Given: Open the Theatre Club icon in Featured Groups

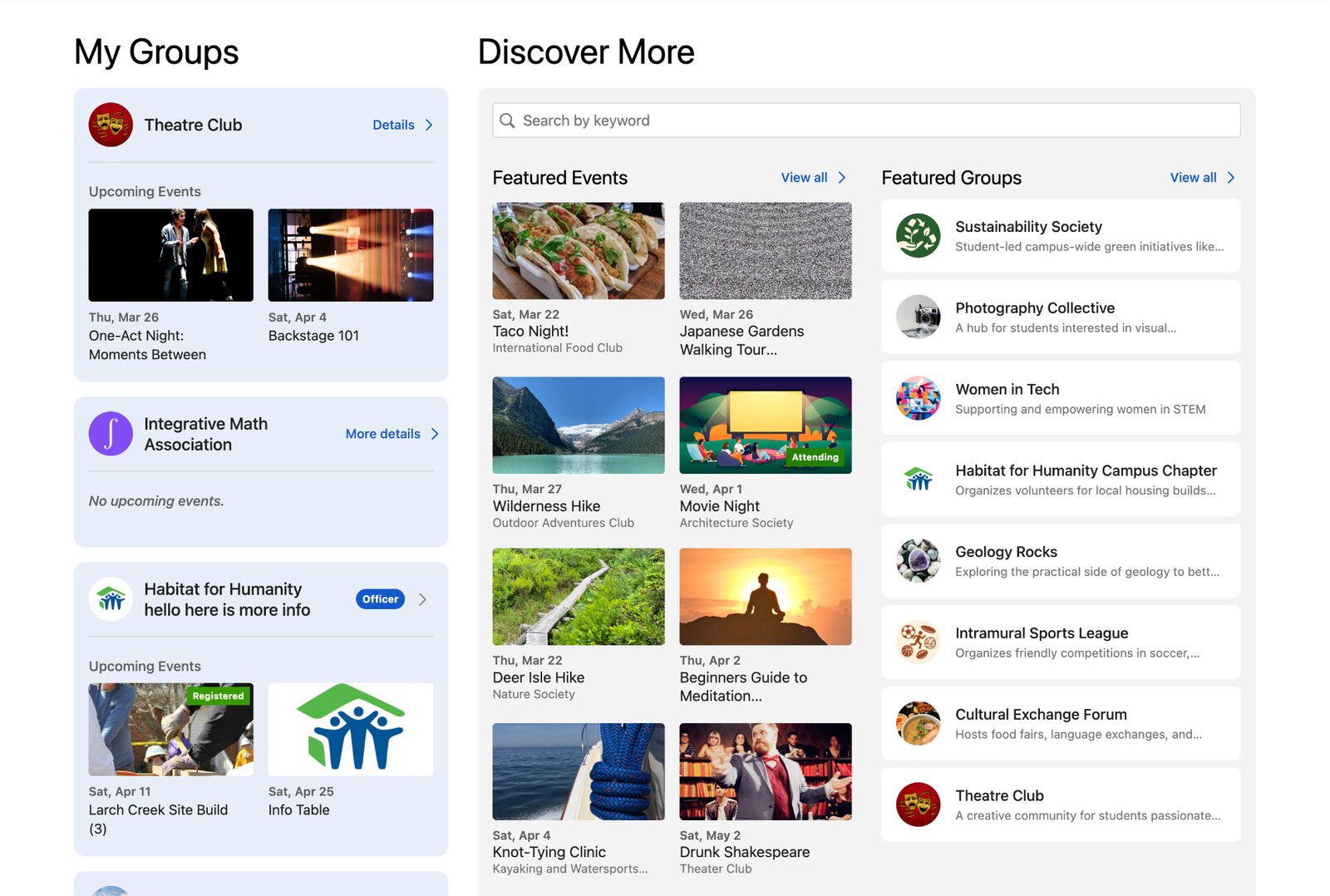Looking at the screenshot, I should 918,805.
